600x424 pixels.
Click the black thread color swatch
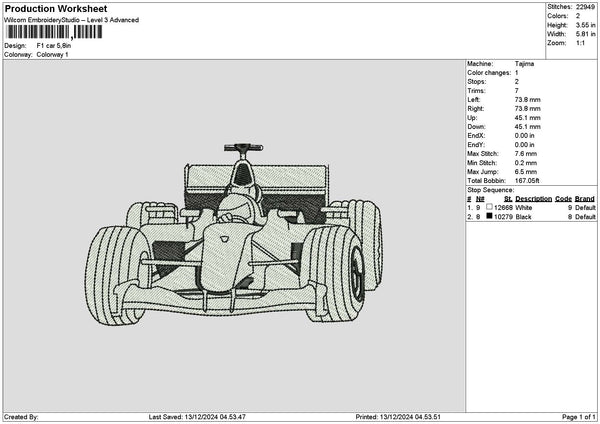pos(490,216)
